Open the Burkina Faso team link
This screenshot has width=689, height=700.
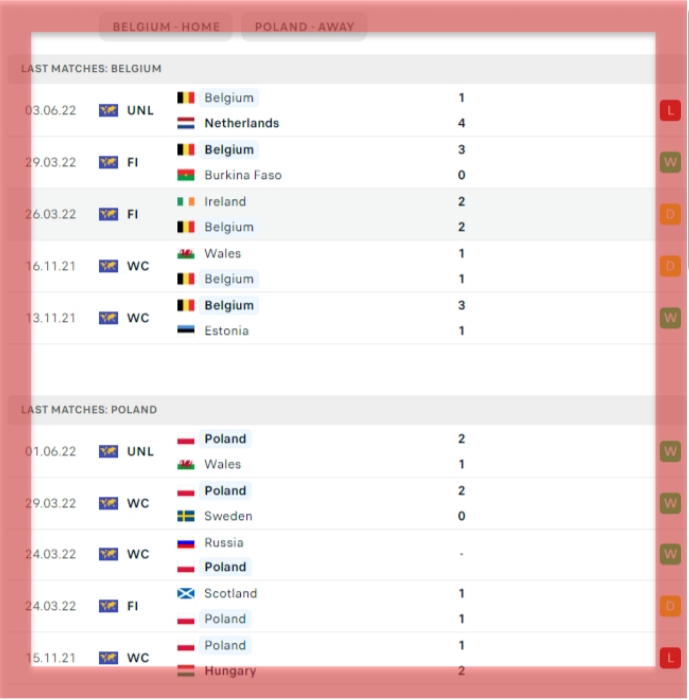click(x=243, y=175)
